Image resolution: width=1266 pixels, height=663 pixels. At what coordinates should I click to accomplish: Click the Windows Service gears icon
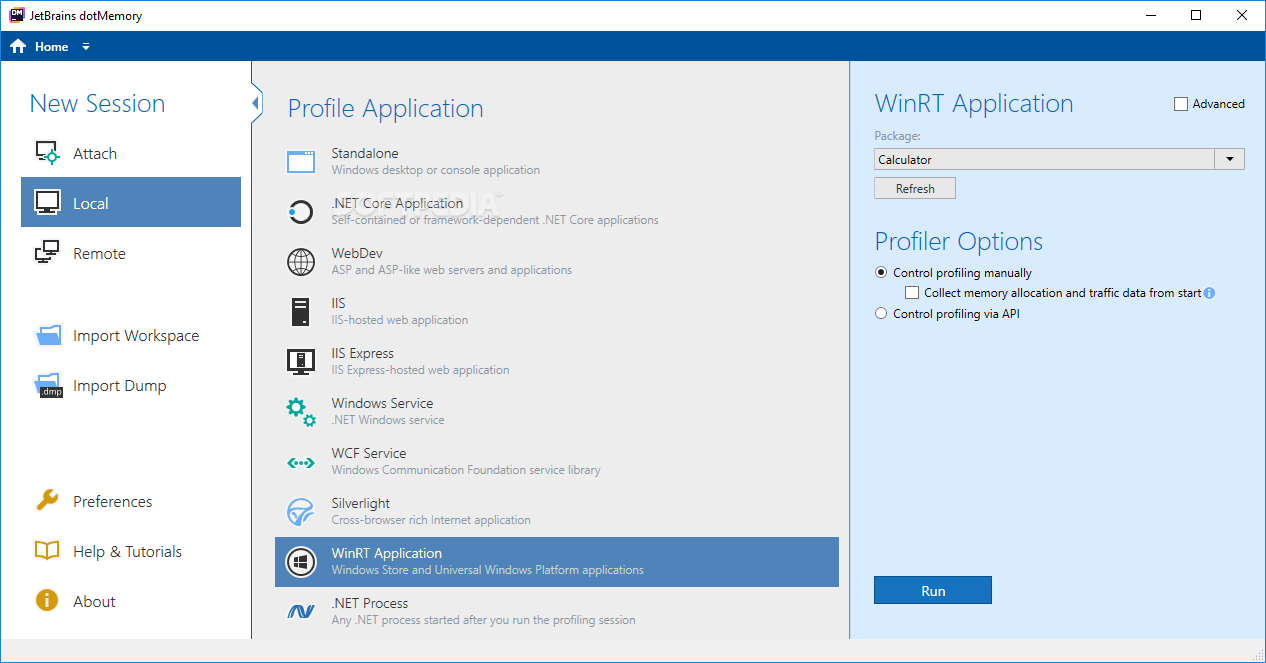click(x=301, y=411)
